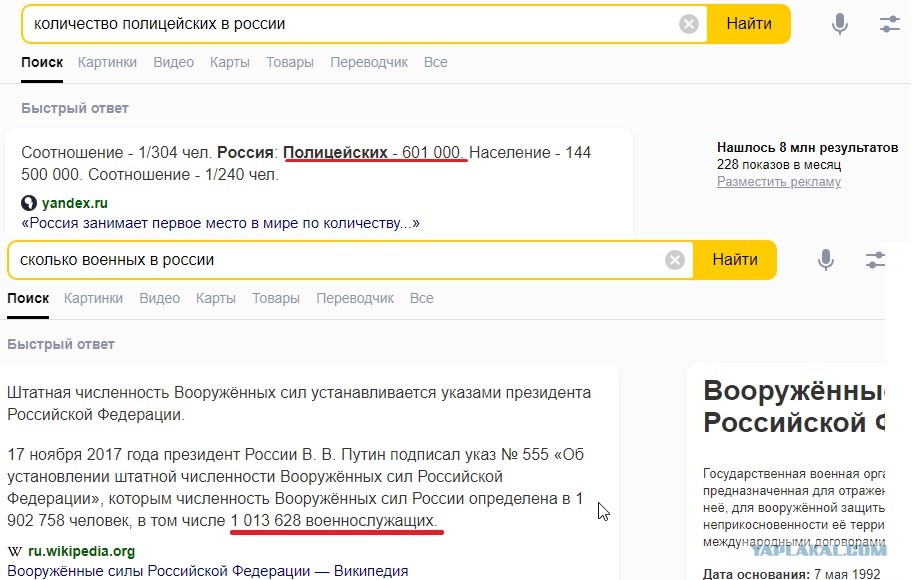Click the text 1 013 628 военнослужащих
913x580 pixels.
[334, 520]
